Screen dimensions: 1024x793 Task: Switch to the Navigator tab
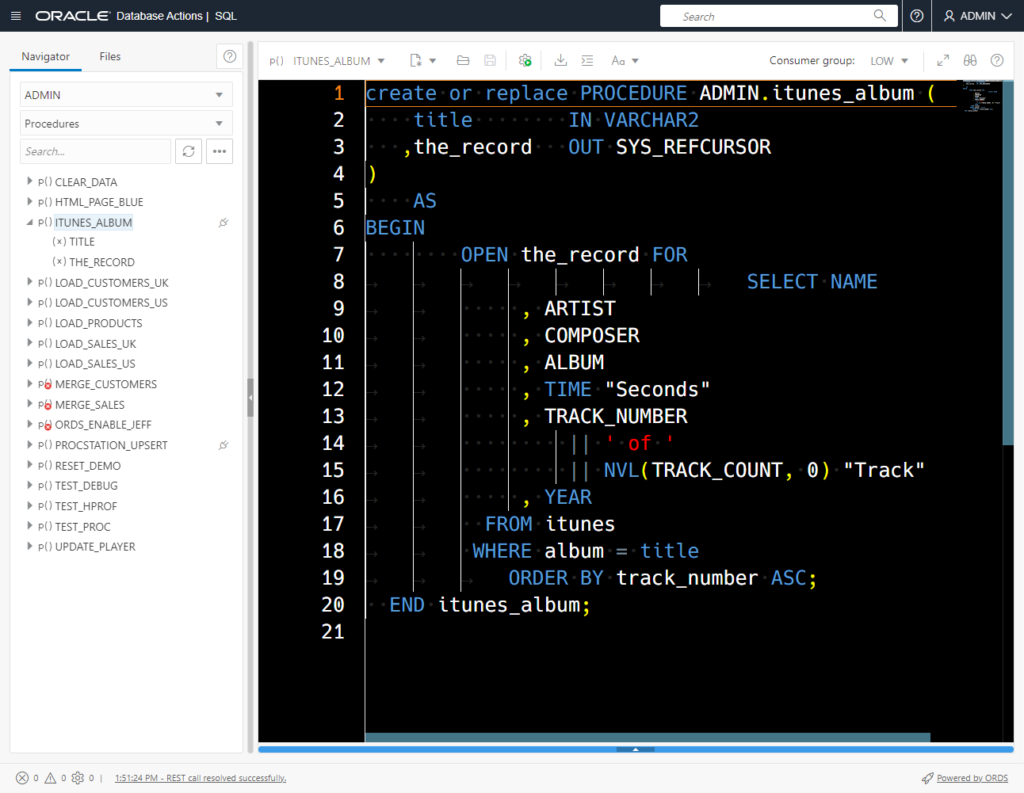(x=45, y=56)
